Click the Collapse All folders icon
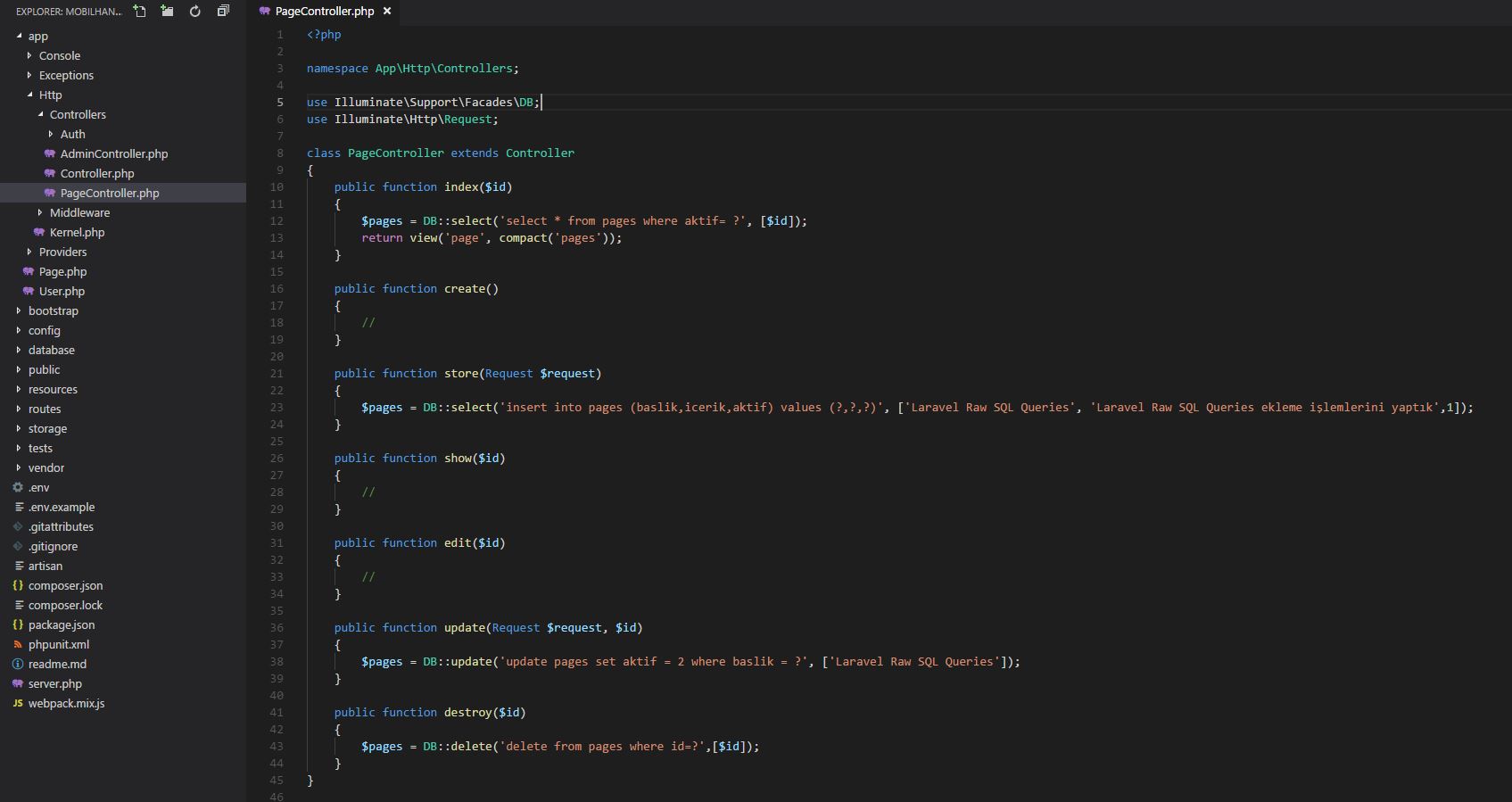This screenshot has height=802, width=1512. [x=223, y=11]
